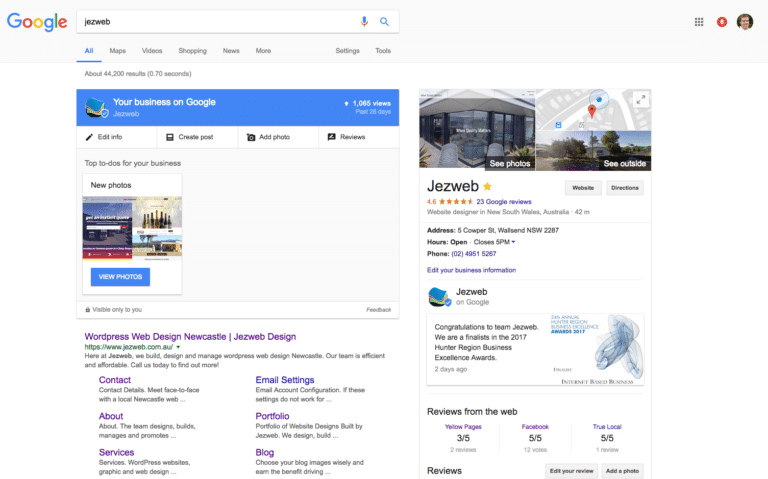
Task: Click the Website button
Action: (583, 188)
